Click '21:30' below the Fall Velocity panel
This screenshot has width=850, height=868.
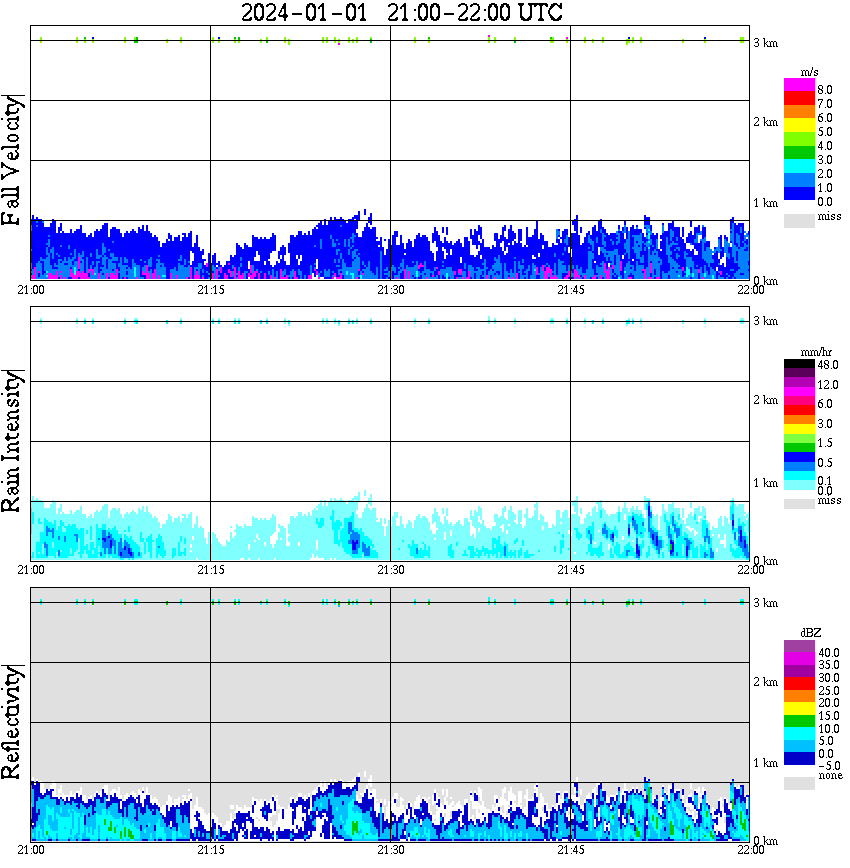[x=391, y=290]
